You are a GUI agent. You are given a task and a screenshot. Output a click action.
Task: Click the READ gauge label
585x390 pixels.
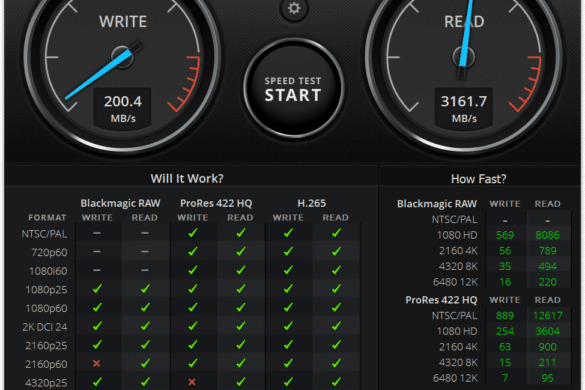click(x=464, y=22)
